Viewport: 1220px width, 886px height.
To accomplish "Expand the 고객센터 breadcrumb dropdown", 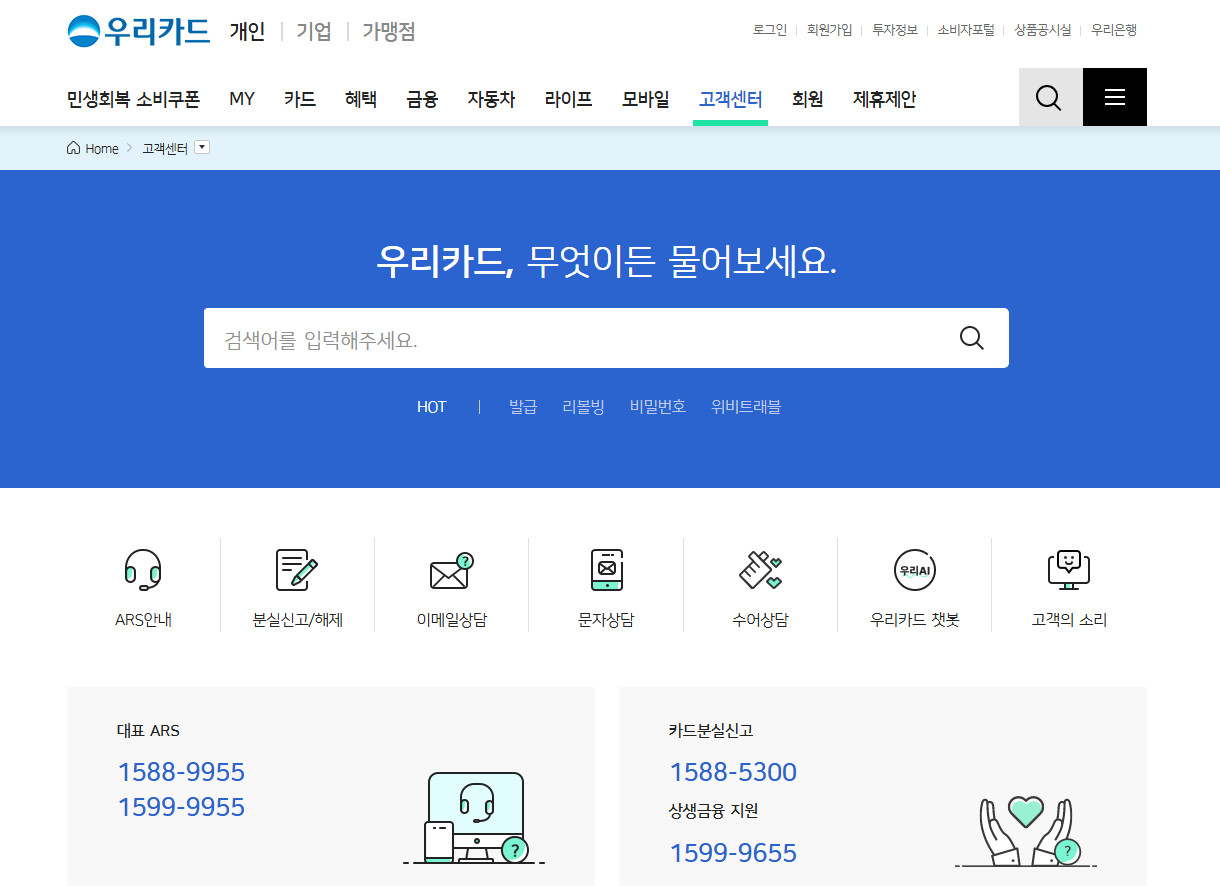I will 202,147.
